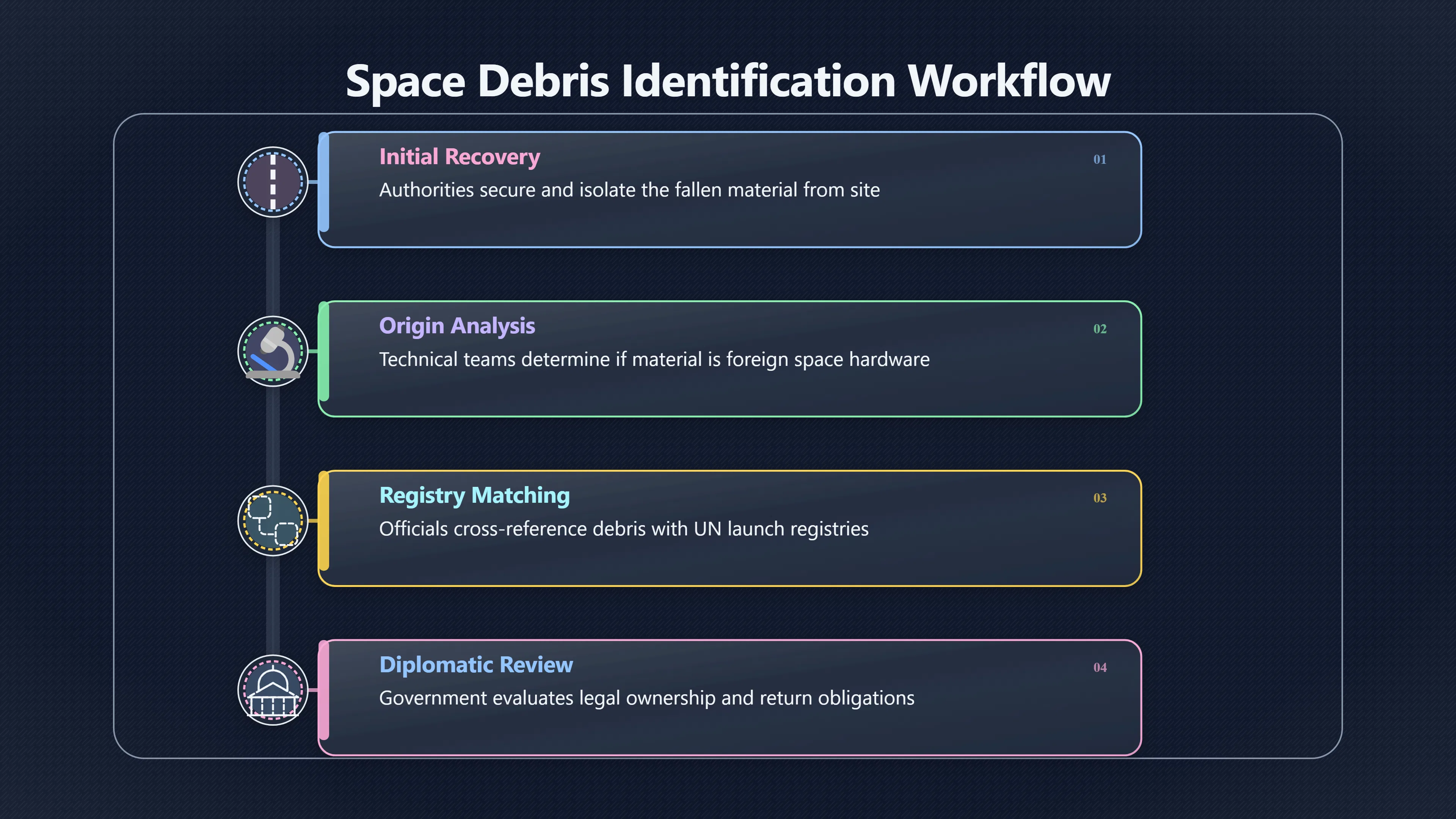Click the flowchart icon for Registry Matching
The image size is (1456, 819).
click(273, 521)
